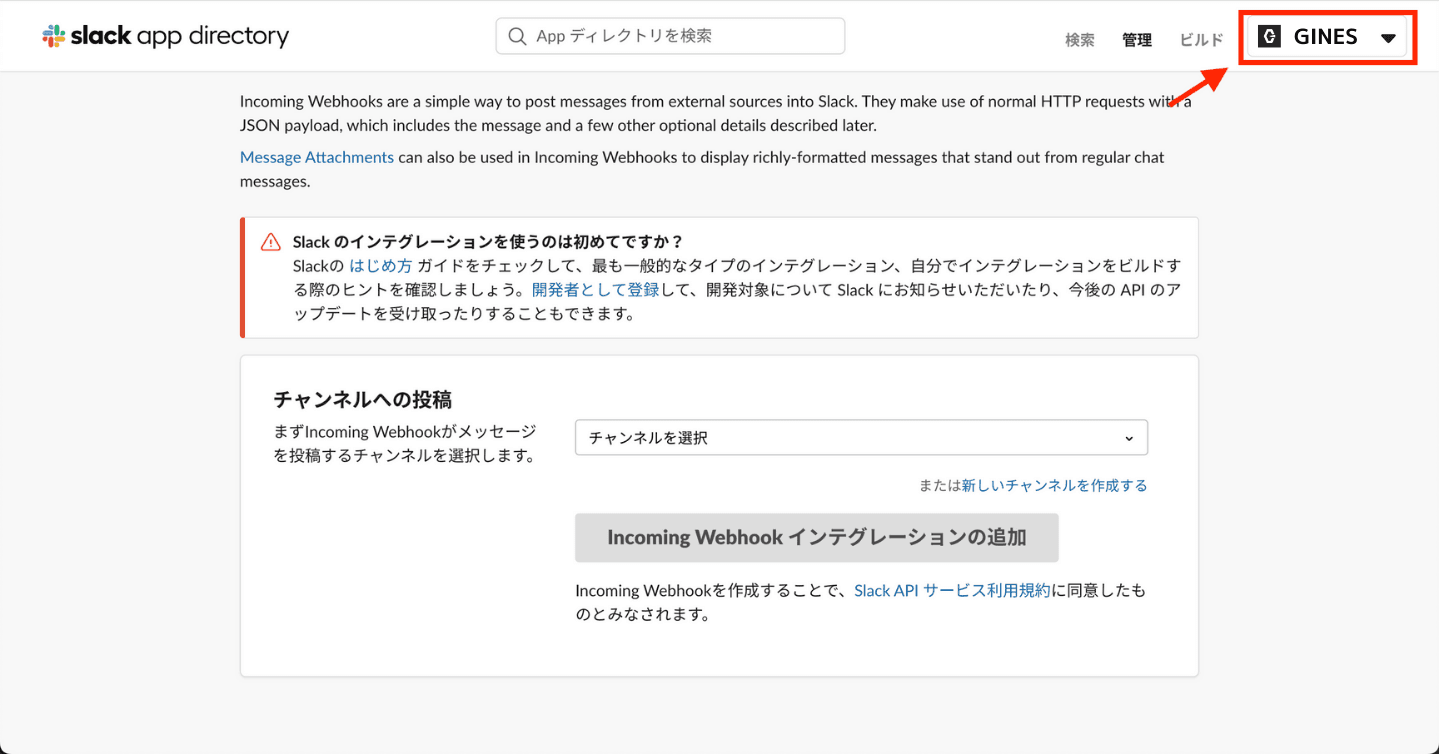The height and width of the screenshot is (755, 1440).
Task: Click the magnifier icon in search box
Action: coord(517,36)
